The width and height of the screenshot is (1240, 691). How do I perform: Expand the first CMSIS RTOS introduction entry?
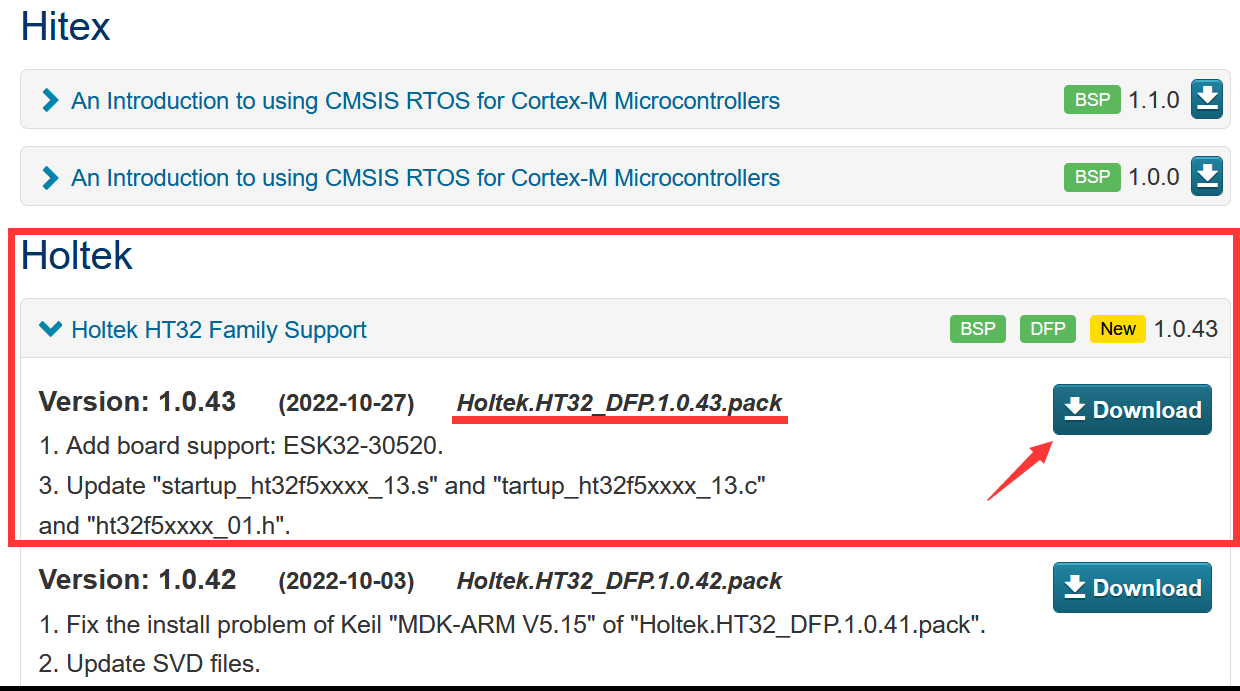50,101
